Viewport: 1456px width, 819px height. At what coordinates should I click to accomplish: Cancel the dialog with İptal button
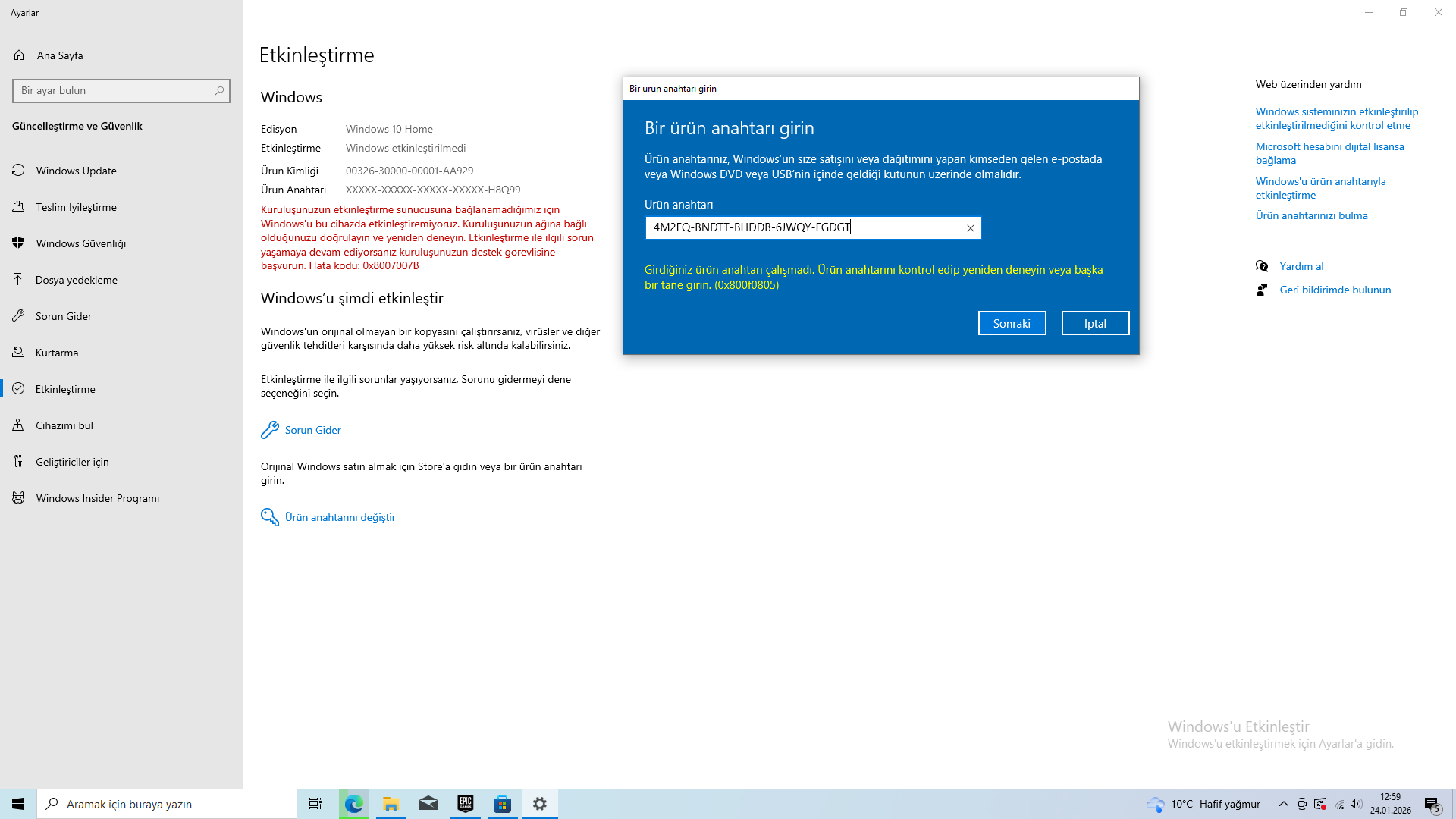1095,323
